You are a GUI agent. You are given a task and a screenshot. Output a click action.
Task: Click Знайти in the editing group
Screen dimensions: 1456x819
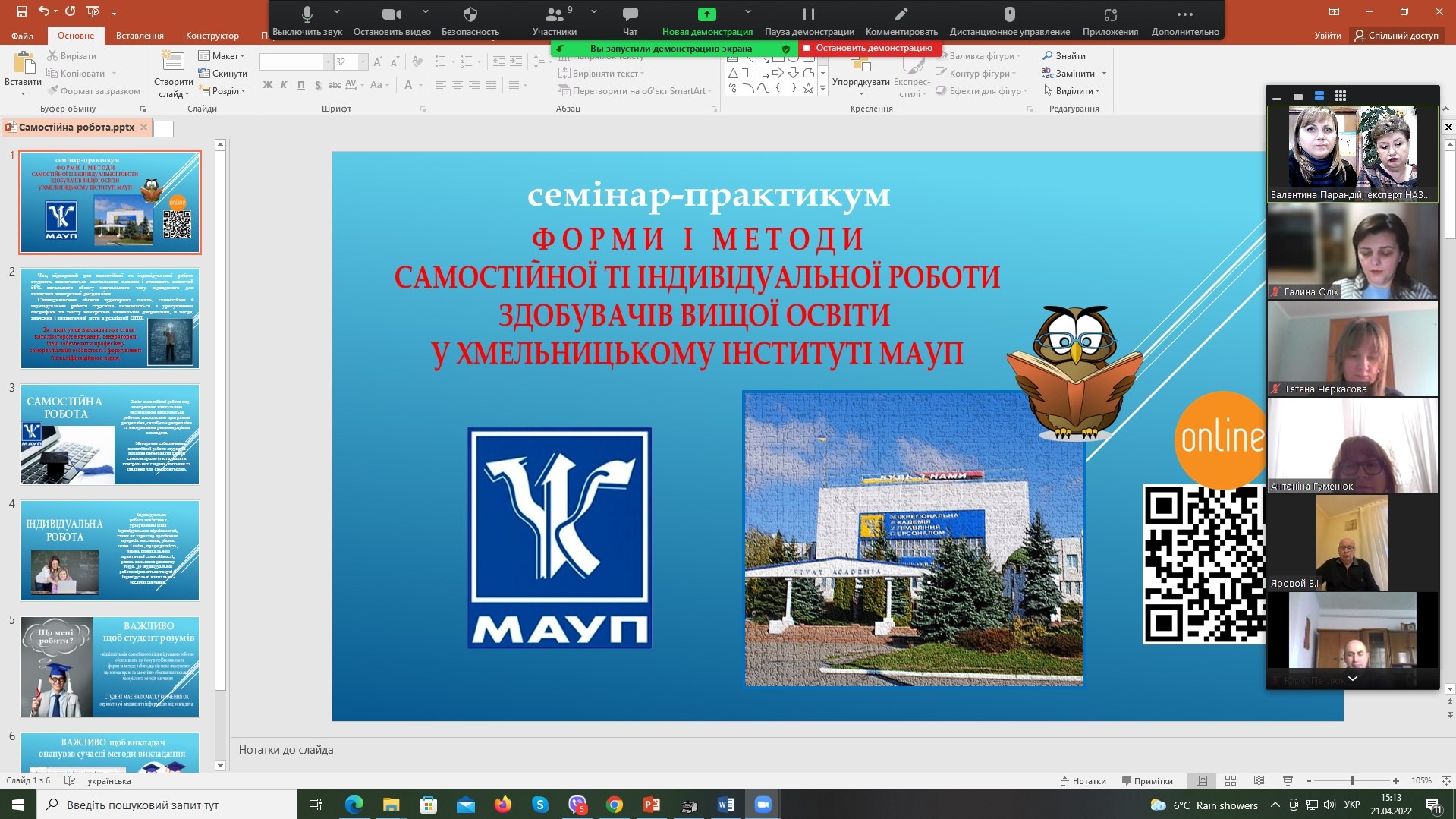click(1064, 56)
